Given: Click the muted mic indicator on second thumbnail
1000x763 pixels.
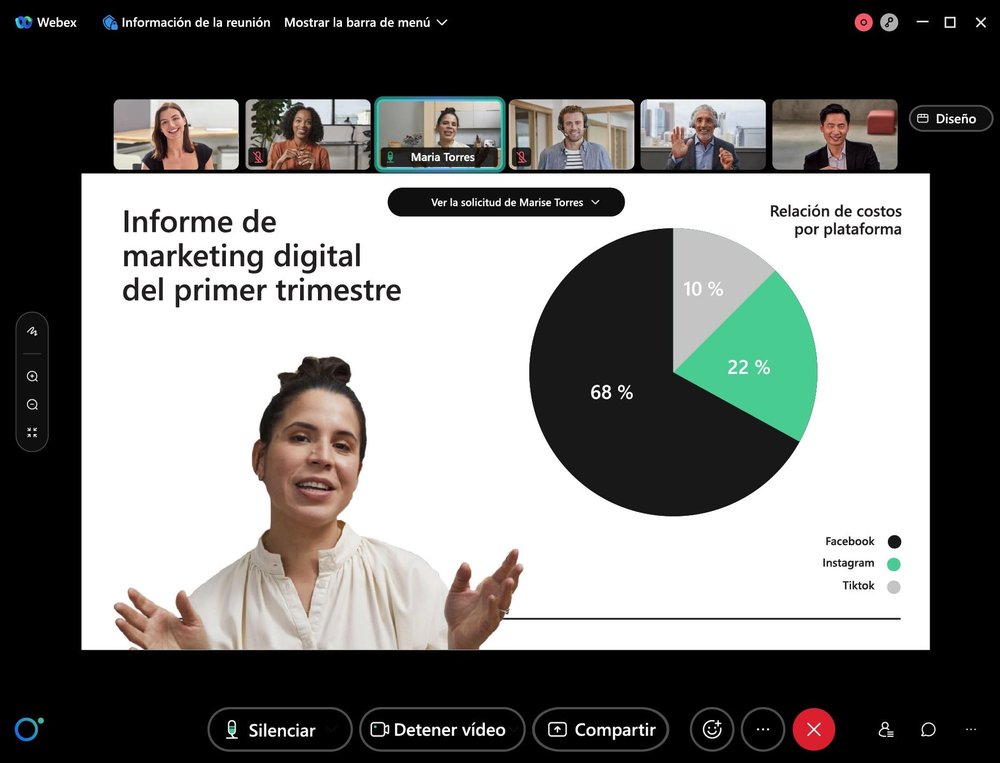Looking at the screenshot, I should coord(254,156).
